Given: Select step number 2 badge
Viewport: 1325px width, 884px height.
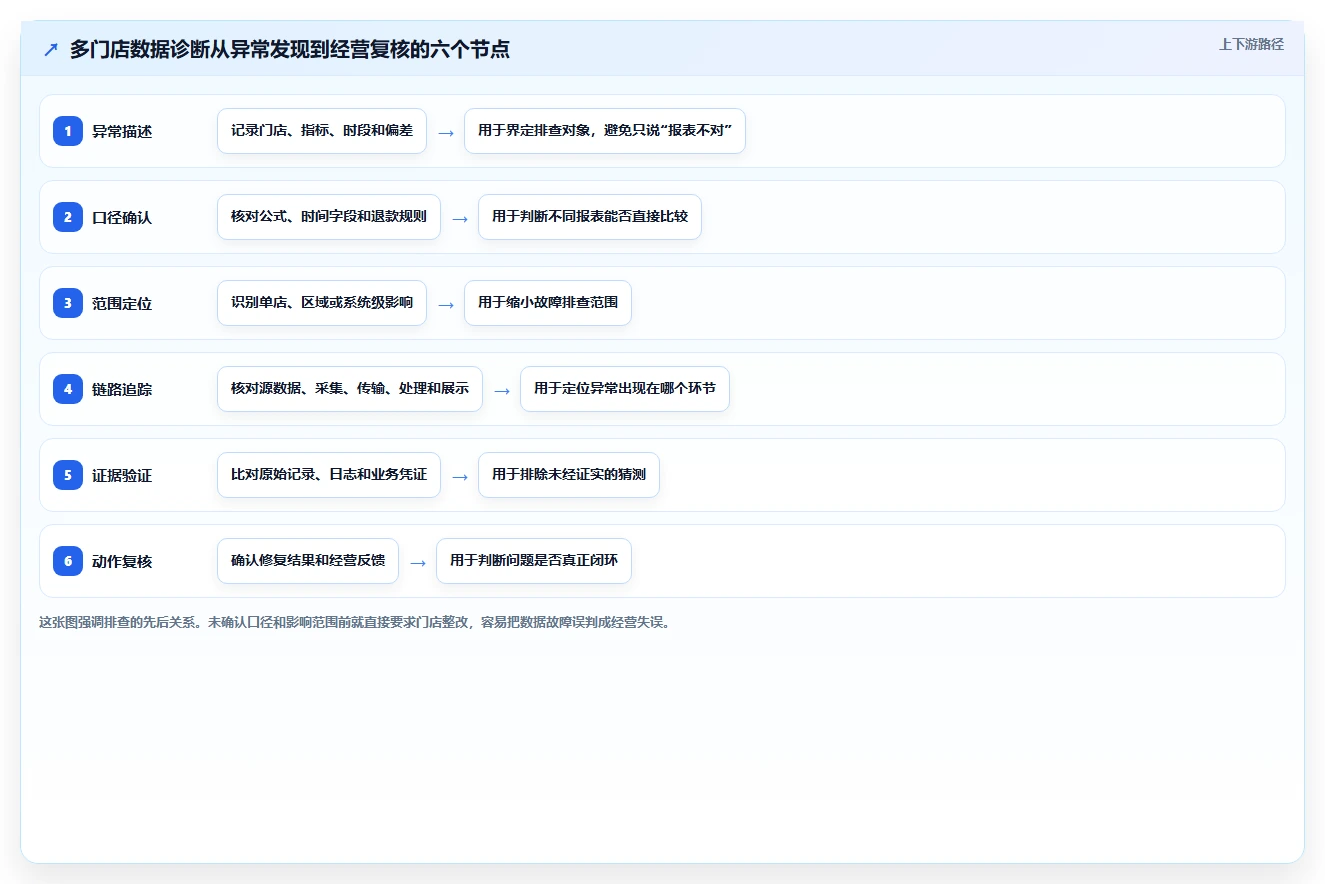Looking at the screenshot, I should coord(68,217).
